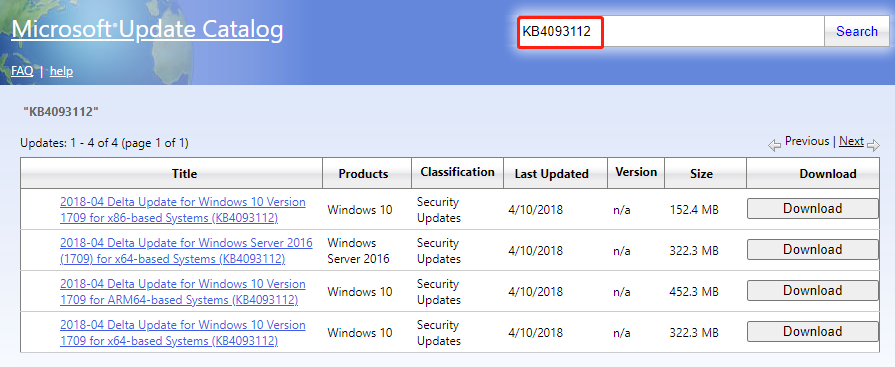Open the Windows 10 x64-based Systems Delta Update link
The image size is (895, 367).
tap(183, 333)
